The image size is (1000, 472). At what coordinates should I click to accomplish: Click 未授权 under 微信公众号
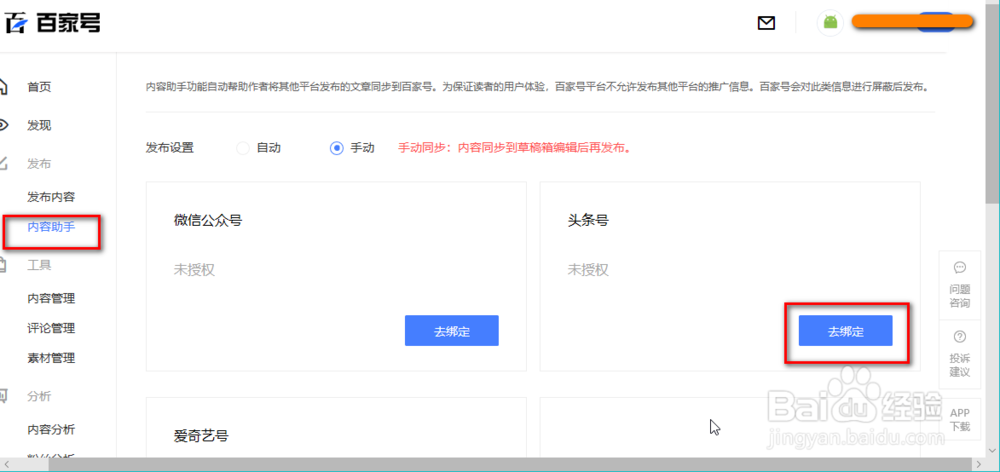click(194, 270)
